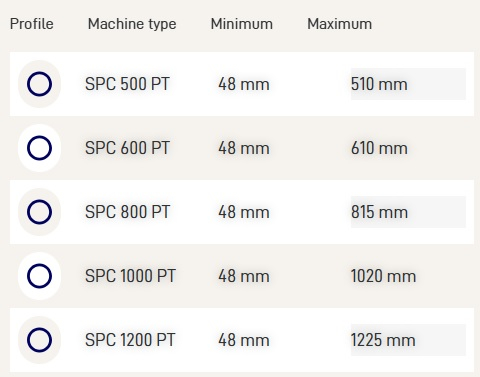Click the 48 mm minimum for SPC 500 PT
The width and height of the screenshot is (480, 377).
coord(244,84)
